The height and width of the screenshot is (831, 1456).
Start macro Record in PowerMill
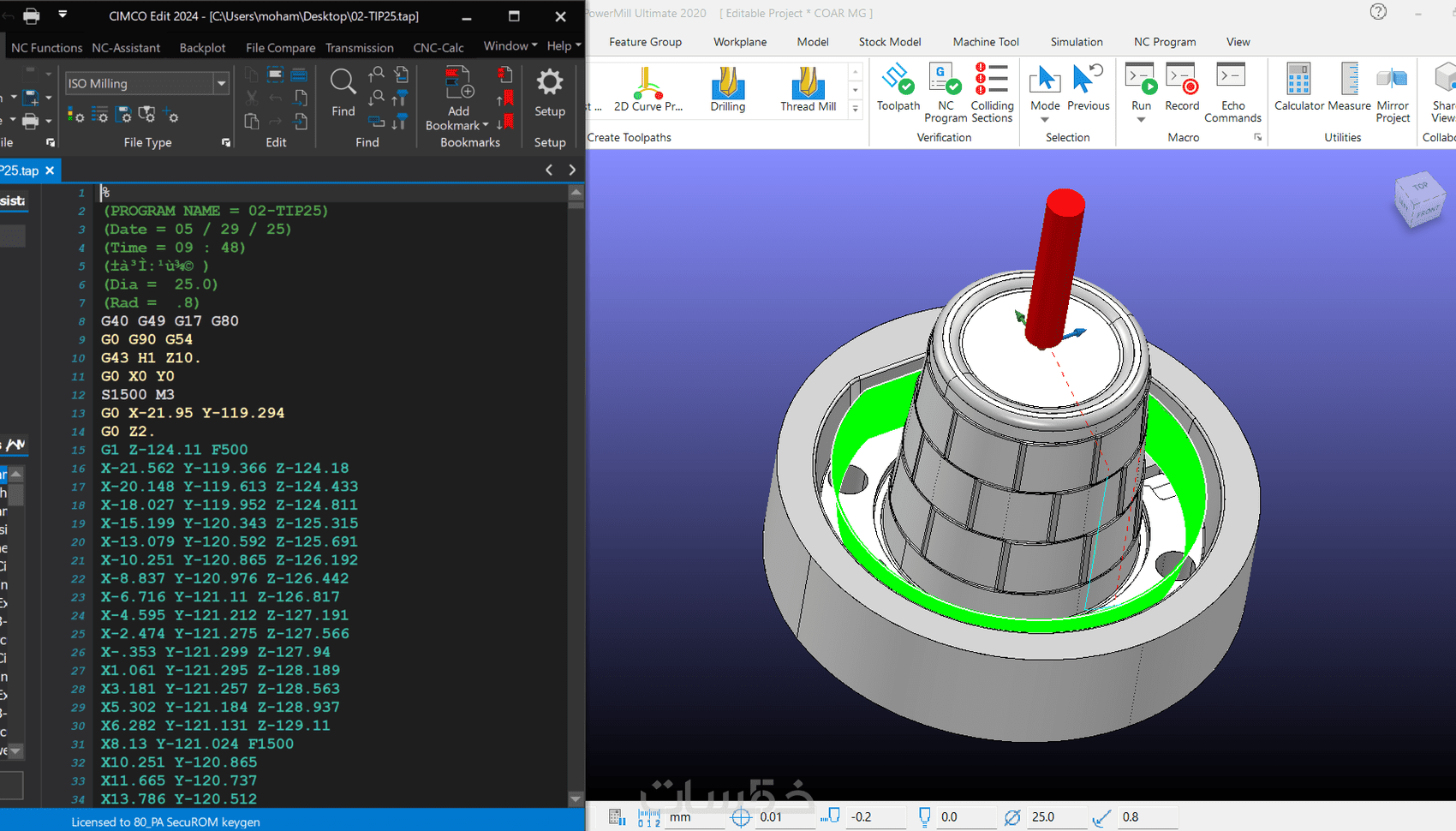(1182, 87)
